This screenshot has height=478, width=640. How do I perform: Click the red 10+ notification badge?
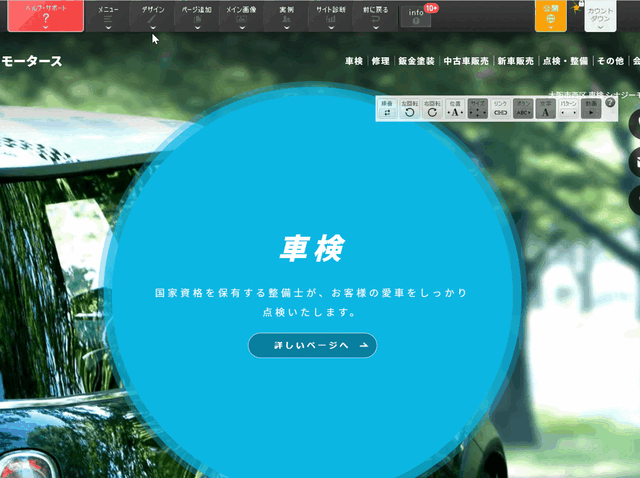coord(431,8)
